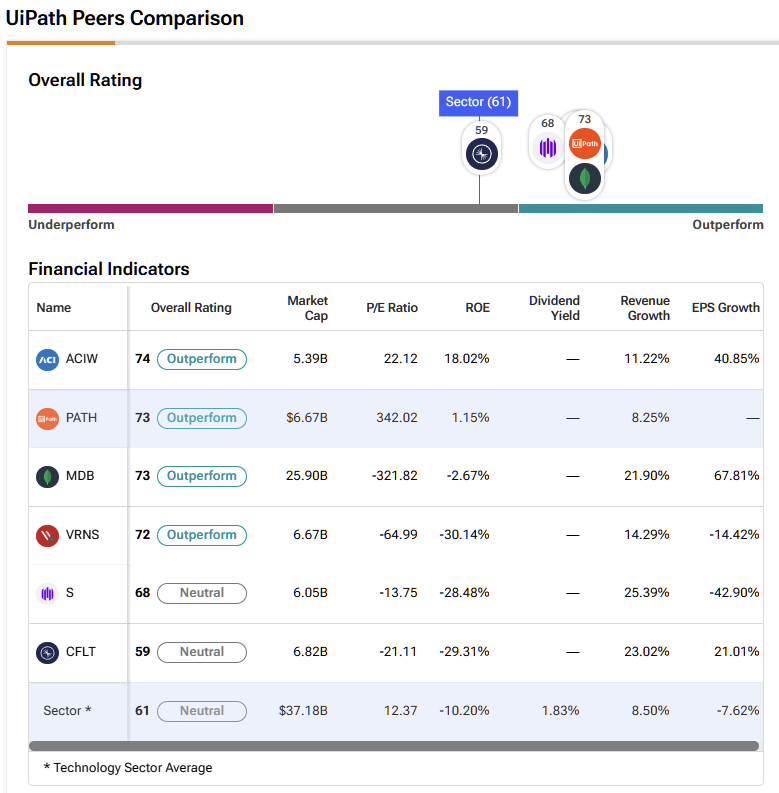
Task: Sort by Revenue Growth column header
Action: click(x=644, y=308)
